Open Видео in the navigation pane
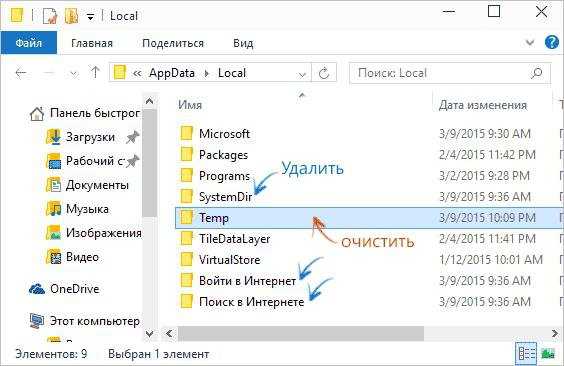Screen dimensions: 564x366 [72, 257]
